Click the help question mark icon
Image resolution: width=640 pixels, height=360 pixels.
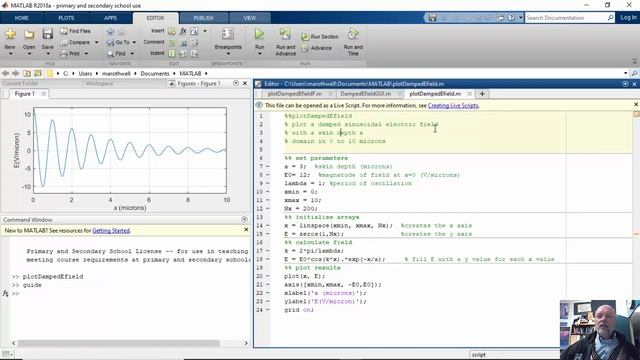click(x=511, y=18)
